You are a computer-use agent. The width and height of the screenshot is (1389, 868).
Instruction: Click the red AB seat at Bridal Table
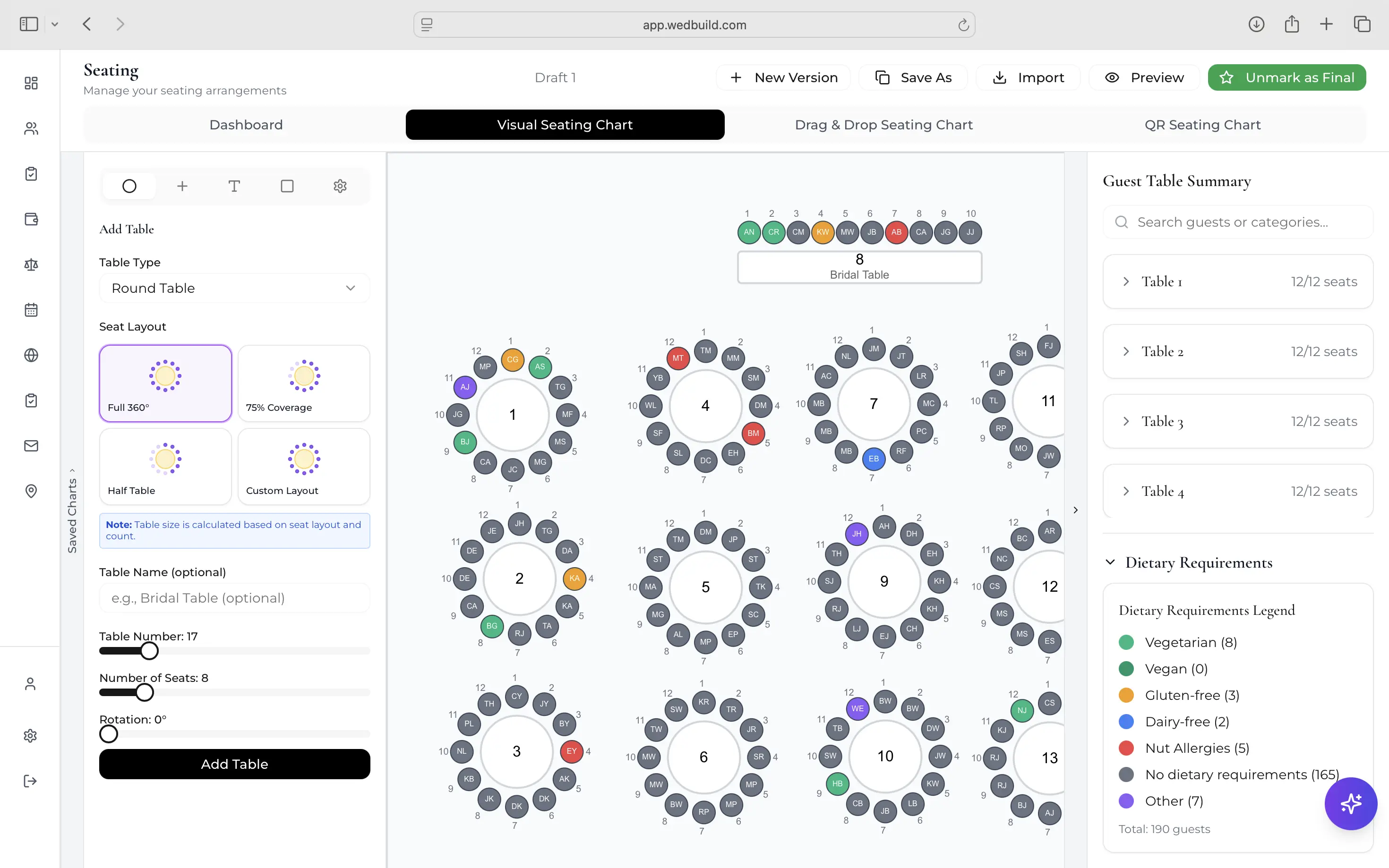(896, 232)
